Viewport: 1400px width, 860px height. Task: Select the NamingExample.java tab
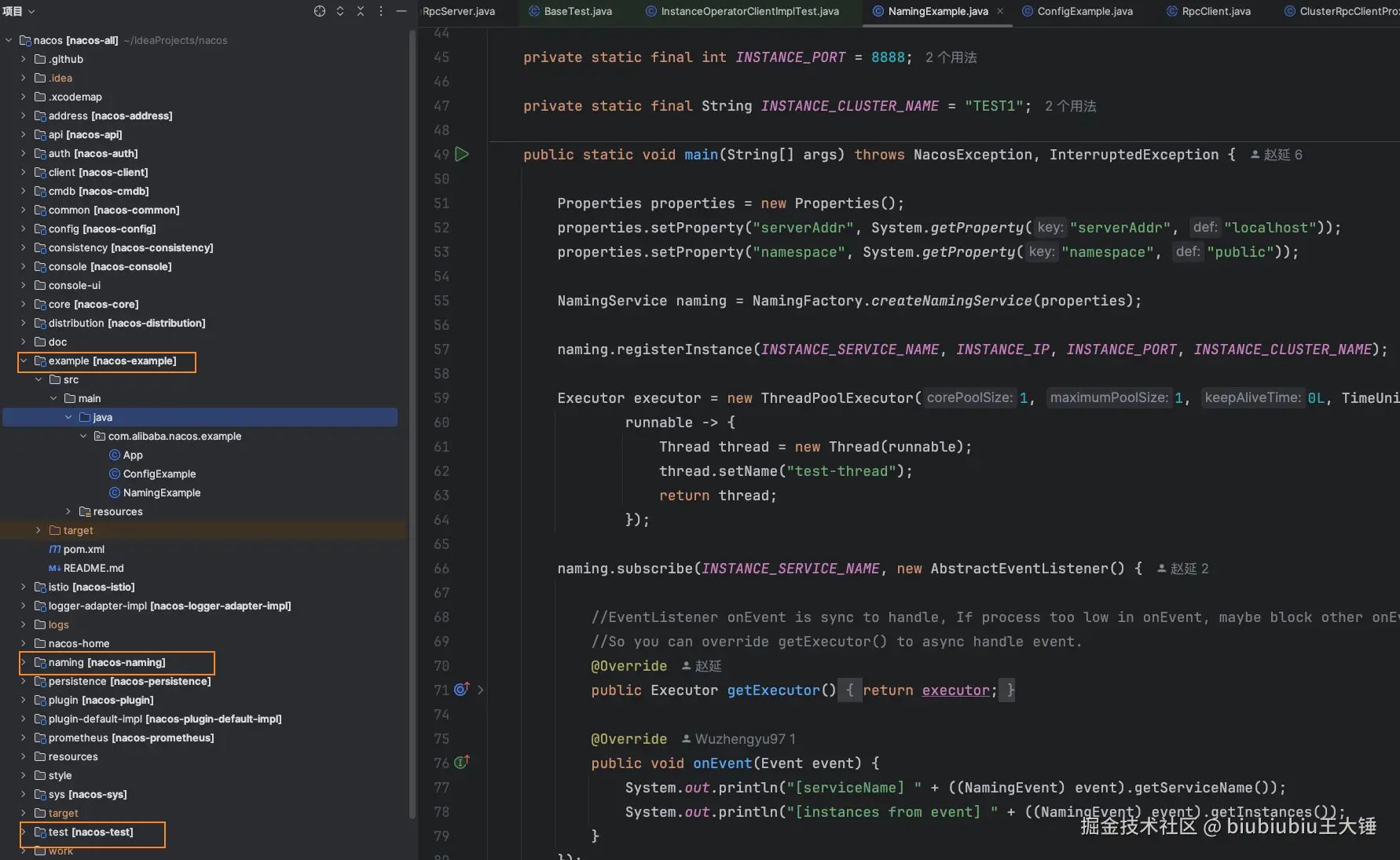click(x=930, y=11)
